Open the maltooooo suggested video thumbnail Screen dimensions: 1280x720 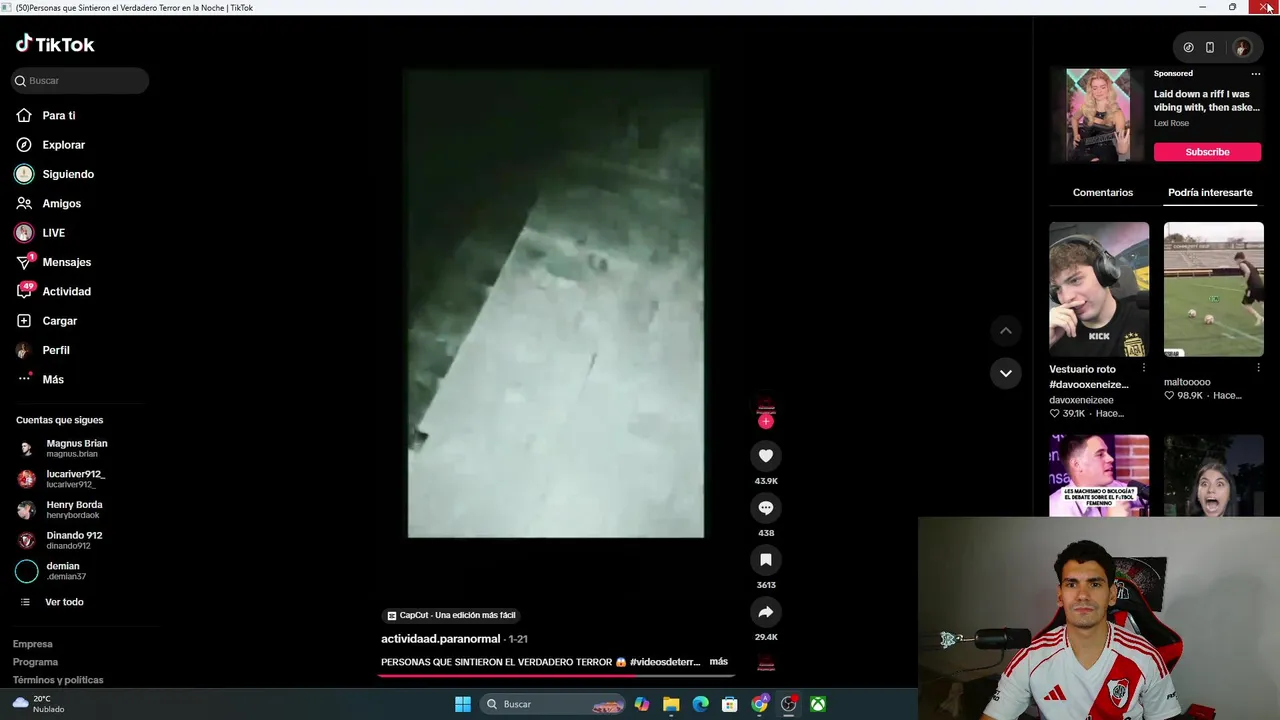point(1213,290)
